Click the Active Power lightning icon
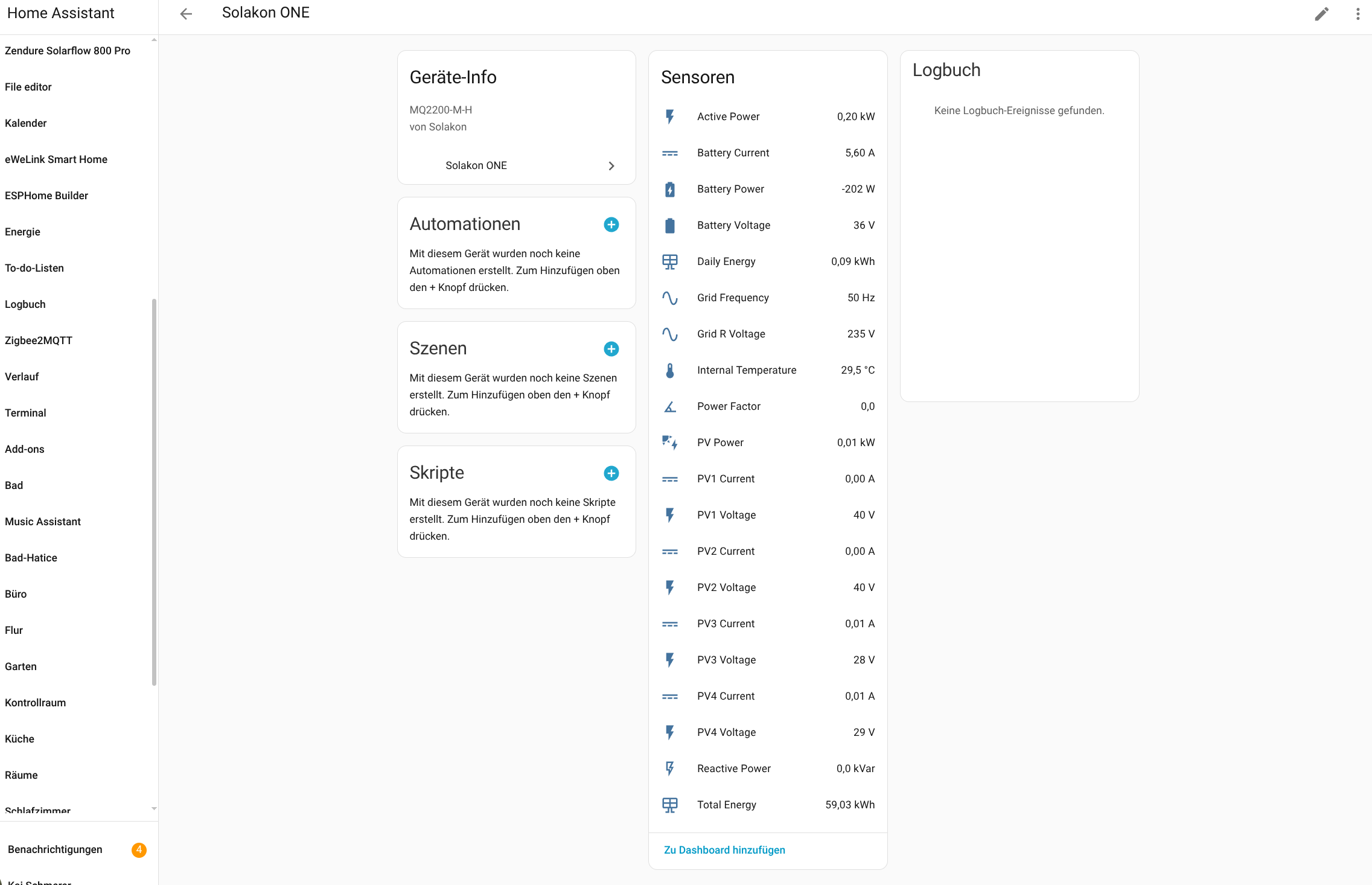This screenshot has height=885, width=1372. click(x=670, y=117)
